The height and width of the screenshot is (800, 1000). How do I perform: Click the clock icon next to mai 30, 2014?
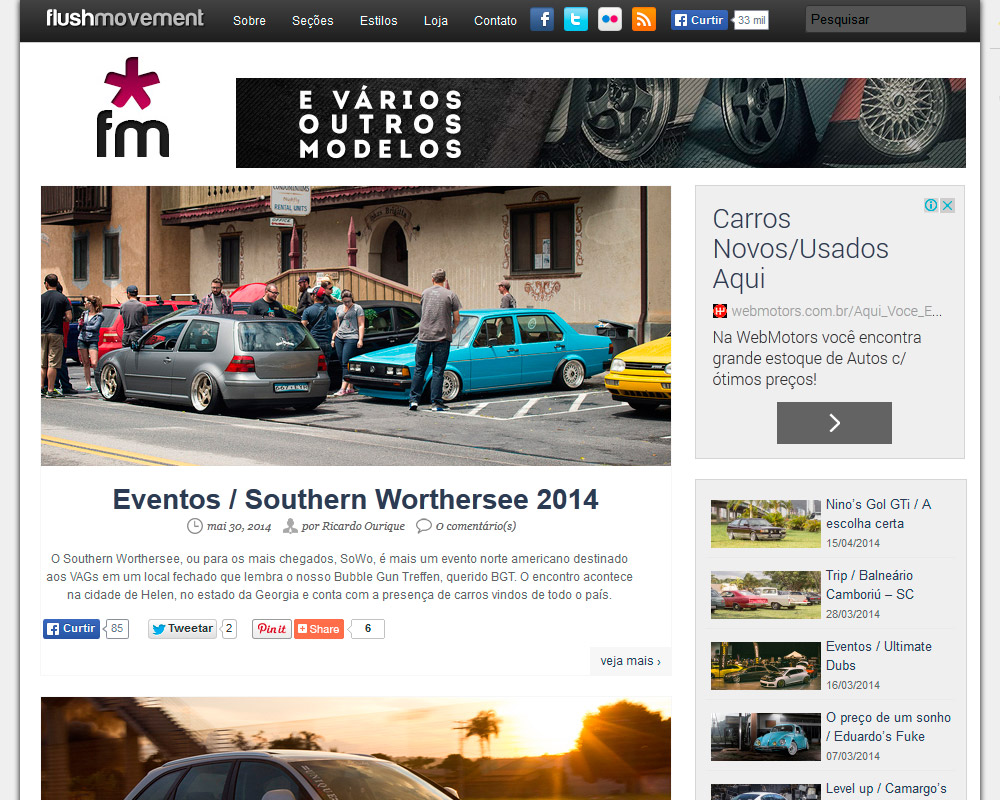click(195, 526)
